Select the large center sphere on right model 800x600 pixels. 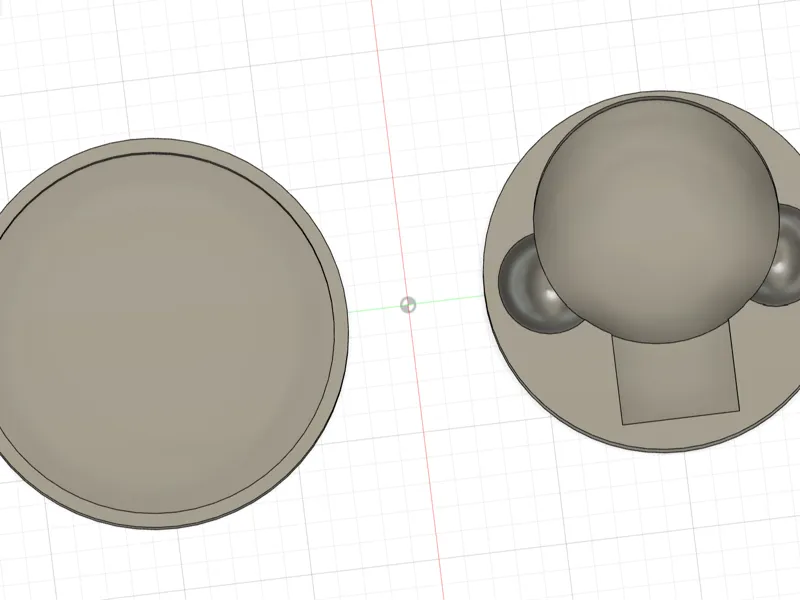click(657, 219)
